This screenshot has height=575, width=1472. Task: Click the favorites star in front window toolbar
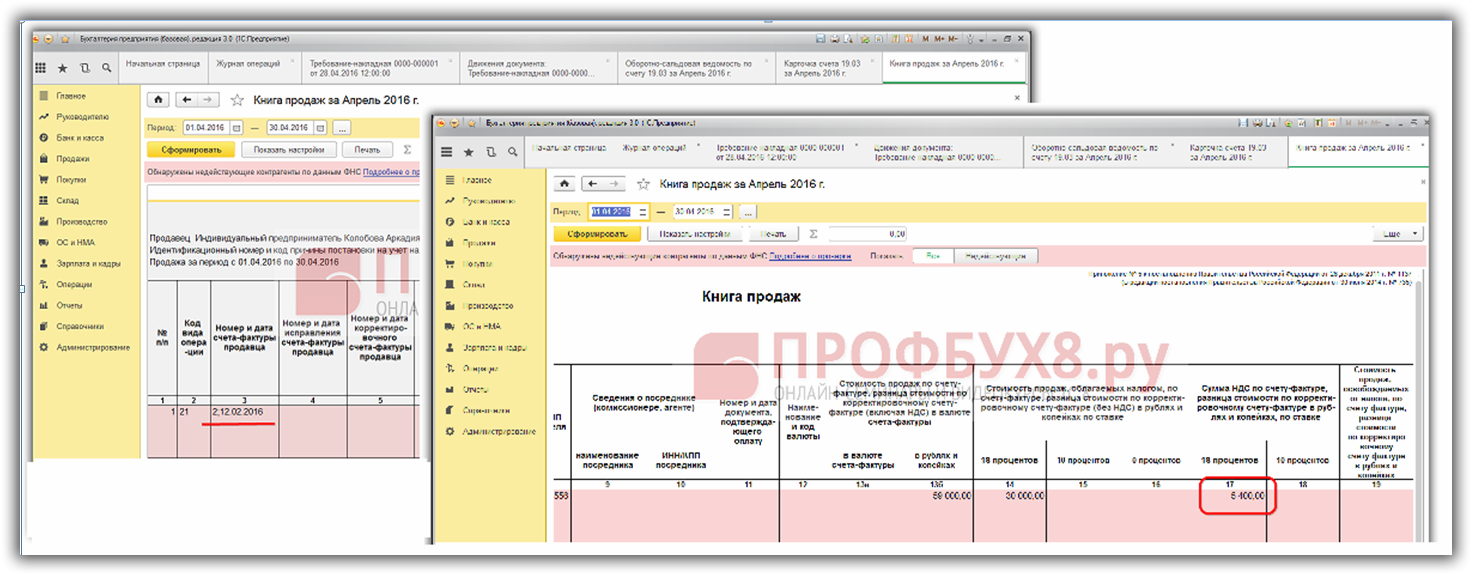pyautogui.click(x=469, y=152)
